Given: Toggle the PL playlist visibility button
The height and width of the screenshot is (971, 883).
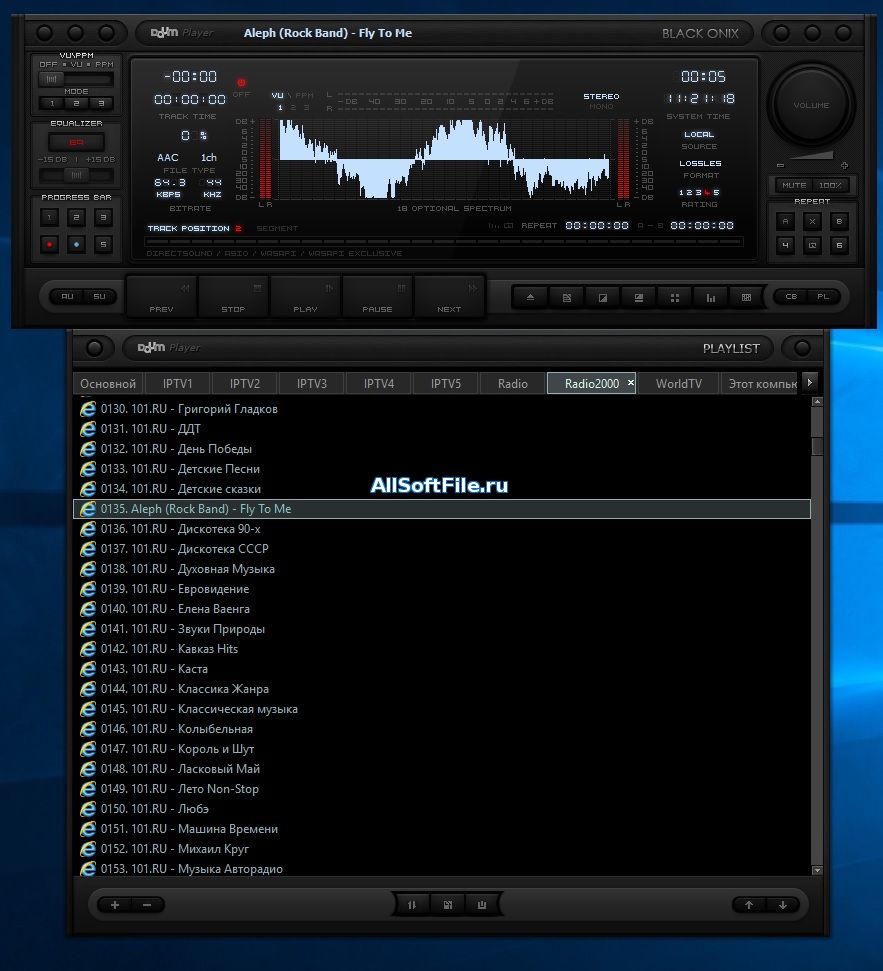Looking at the screenshot, I should pos(823,297).
